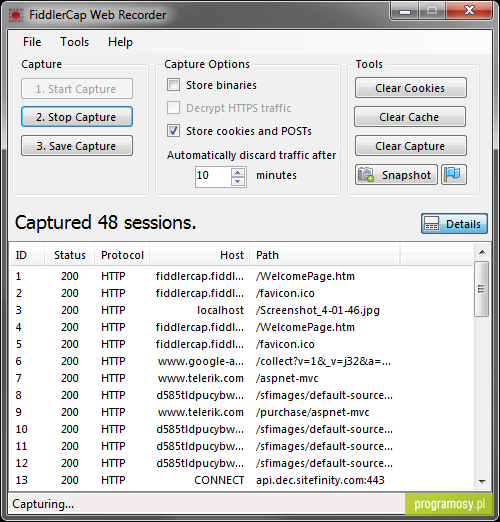500x522 pixels.
Task: Click the Decrypt HTTPS traffic checkbox
Action: [x=173, y=108]
